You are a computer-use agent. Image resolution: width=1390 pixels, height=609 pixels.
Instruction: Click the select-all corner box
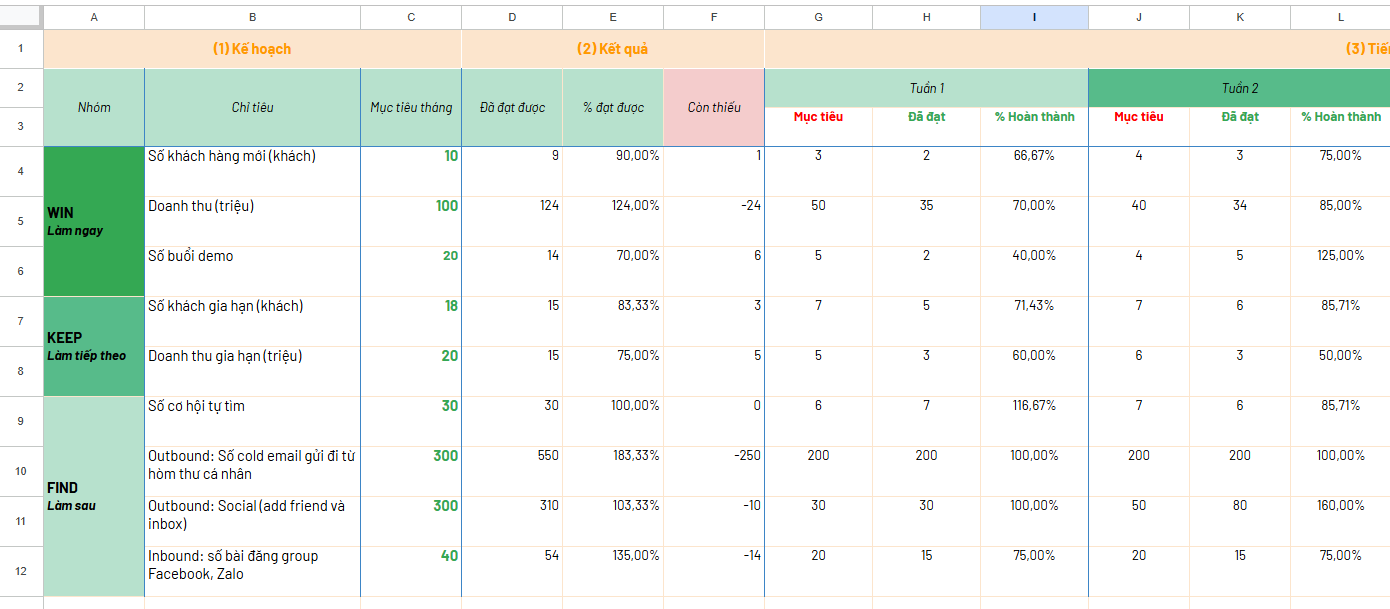coord(21,17)
